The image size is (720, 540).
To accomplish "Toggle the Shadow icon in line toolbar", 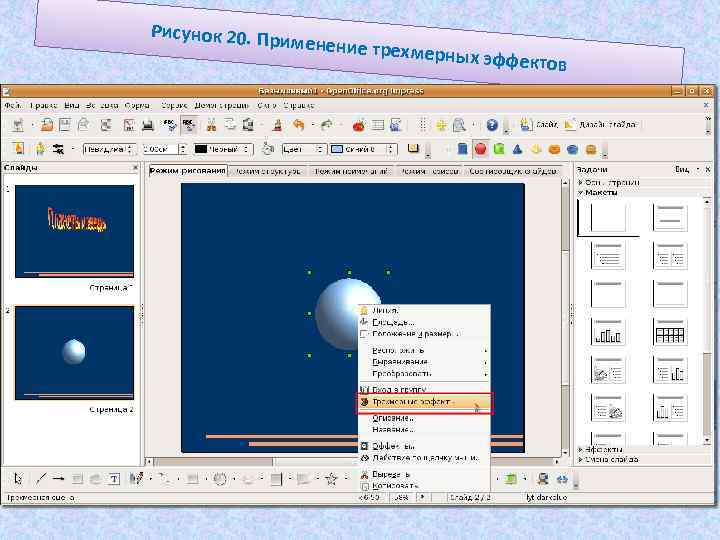I will [x=413, y=148].
